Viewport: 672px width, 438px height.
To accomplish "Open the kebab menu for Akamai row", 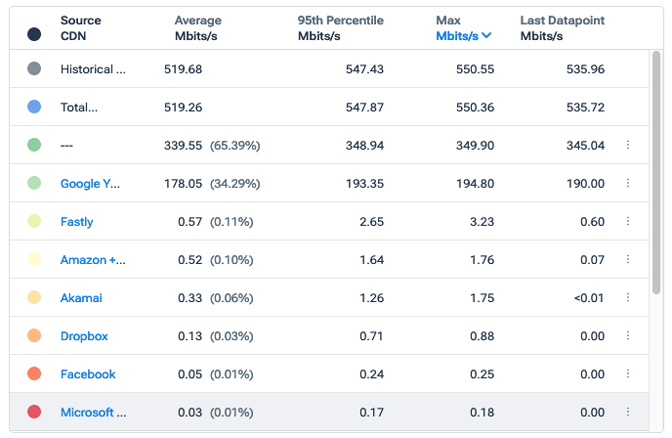I will (628, 298).
